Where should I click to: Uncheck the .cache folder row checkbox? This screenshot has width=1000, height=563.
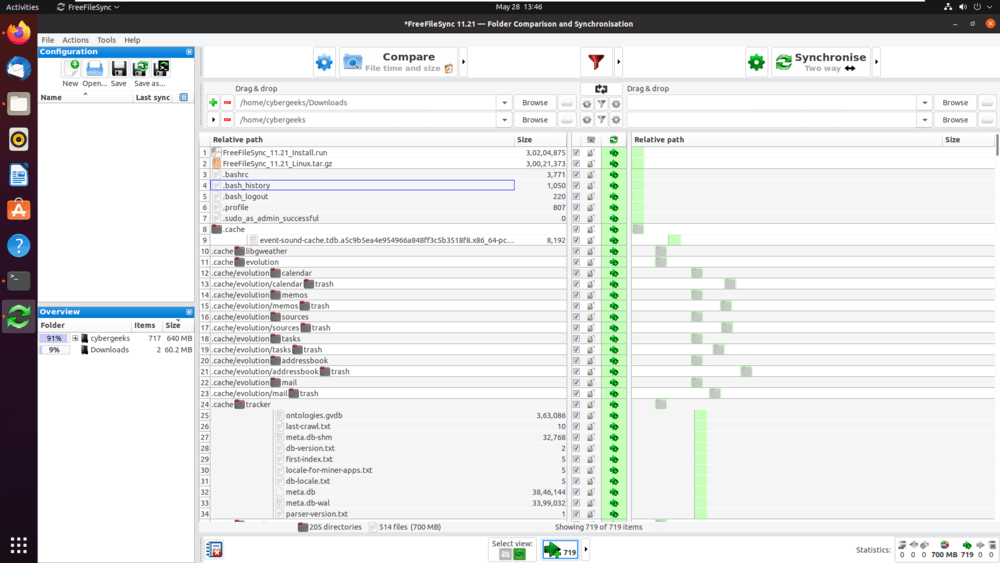[x=577, y=230]
